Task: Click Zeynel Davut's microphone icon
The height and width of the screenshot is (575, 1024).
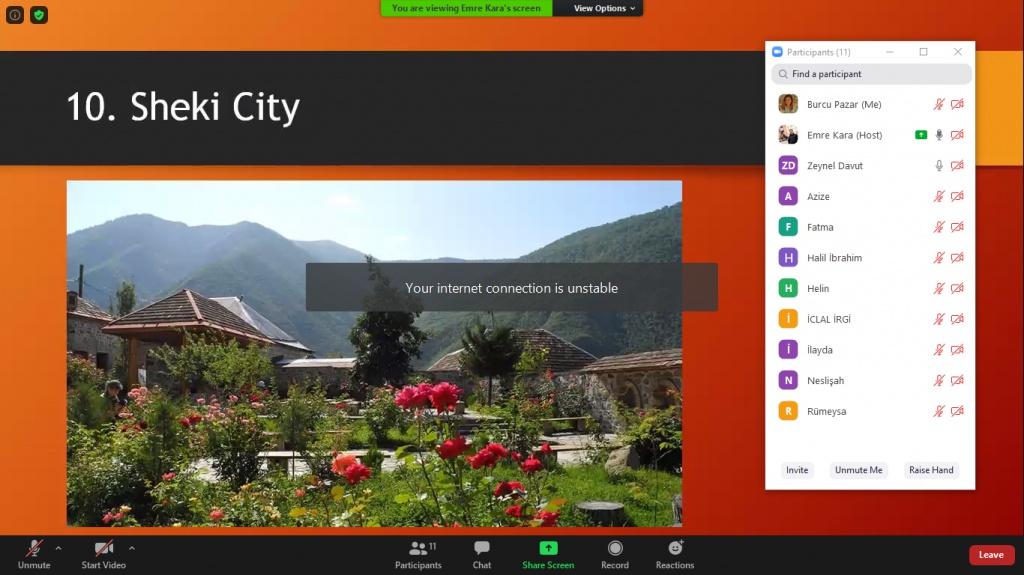Action: 939,166
